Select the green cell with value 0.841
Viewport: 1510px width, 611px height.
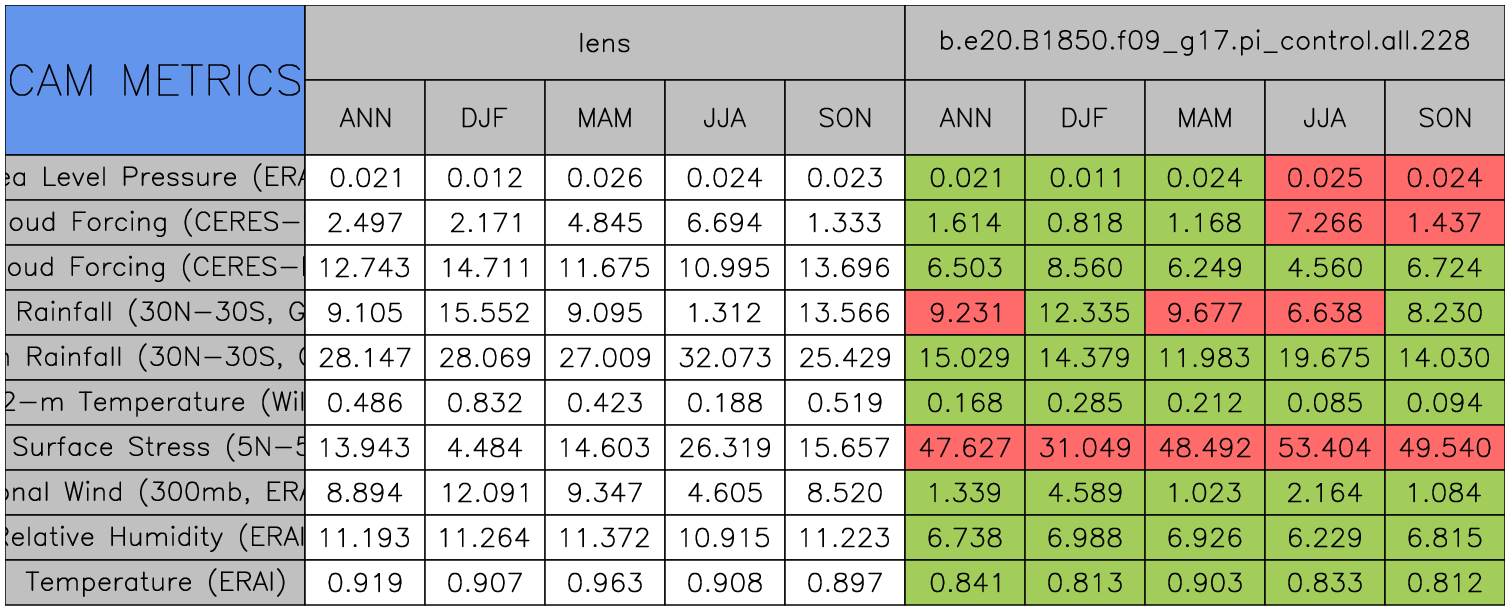click(x=964, y=582)
